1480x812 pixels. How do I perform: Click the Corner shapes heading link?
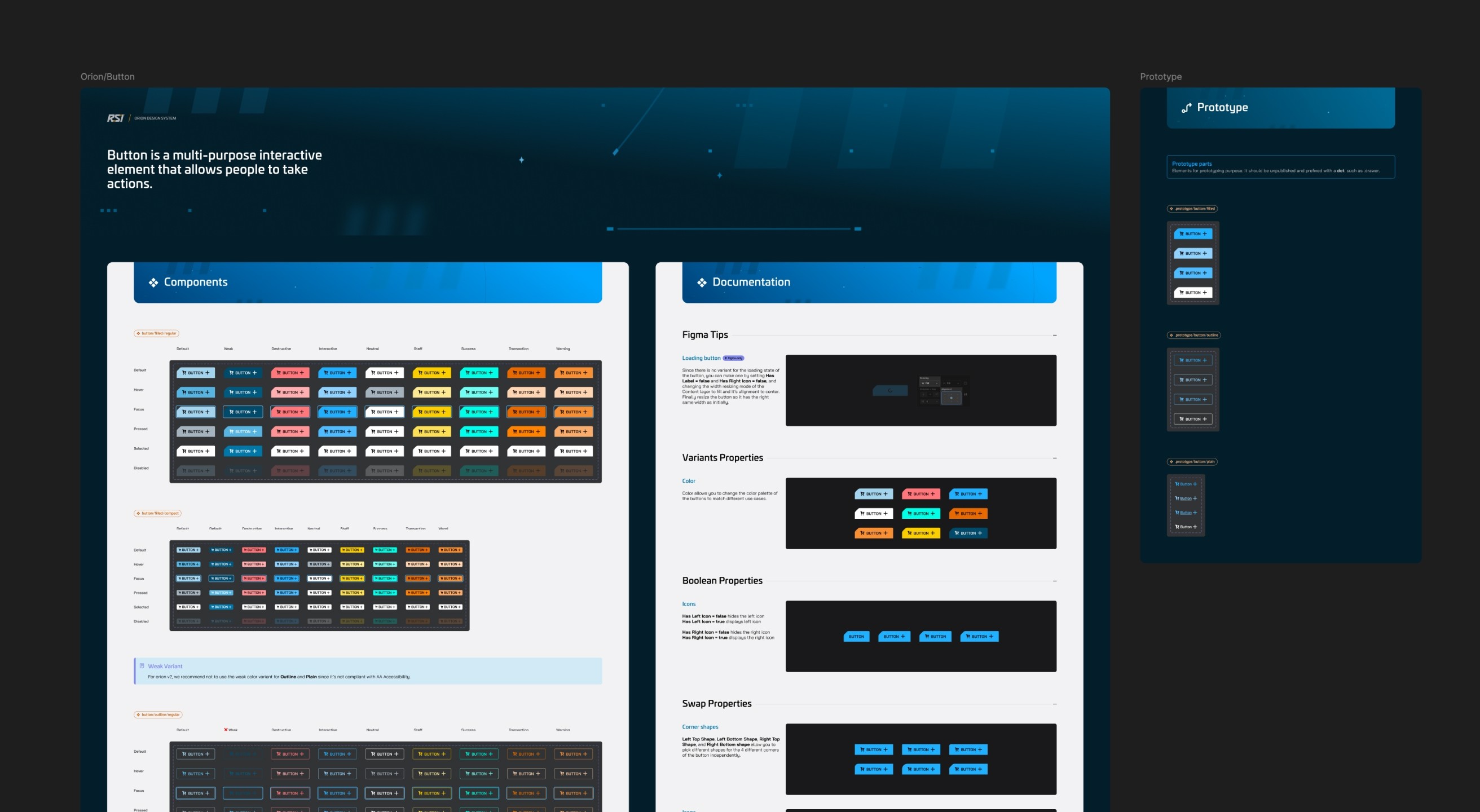(x=700, y=727)
